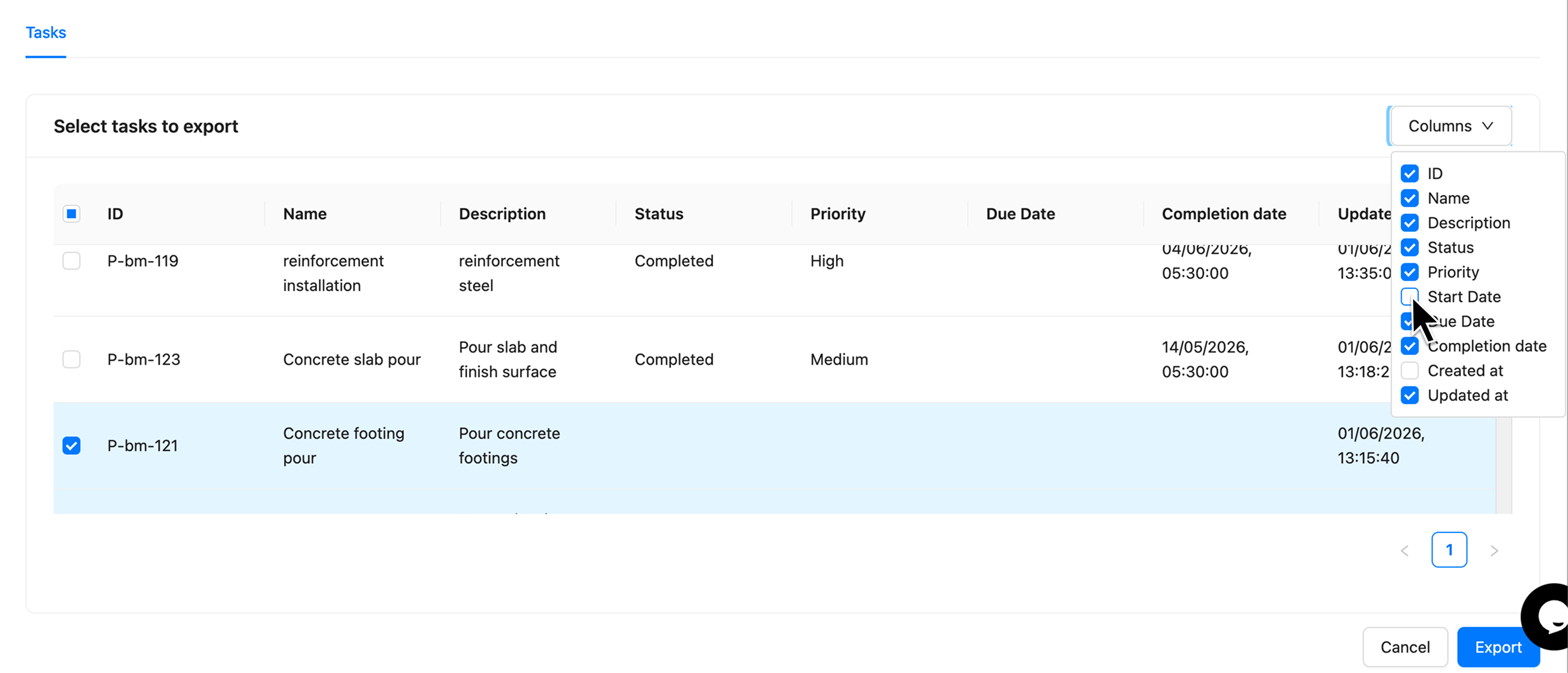The image size is (1568, 673).
Task: Click the Priority column header
Action: (837, 213)
